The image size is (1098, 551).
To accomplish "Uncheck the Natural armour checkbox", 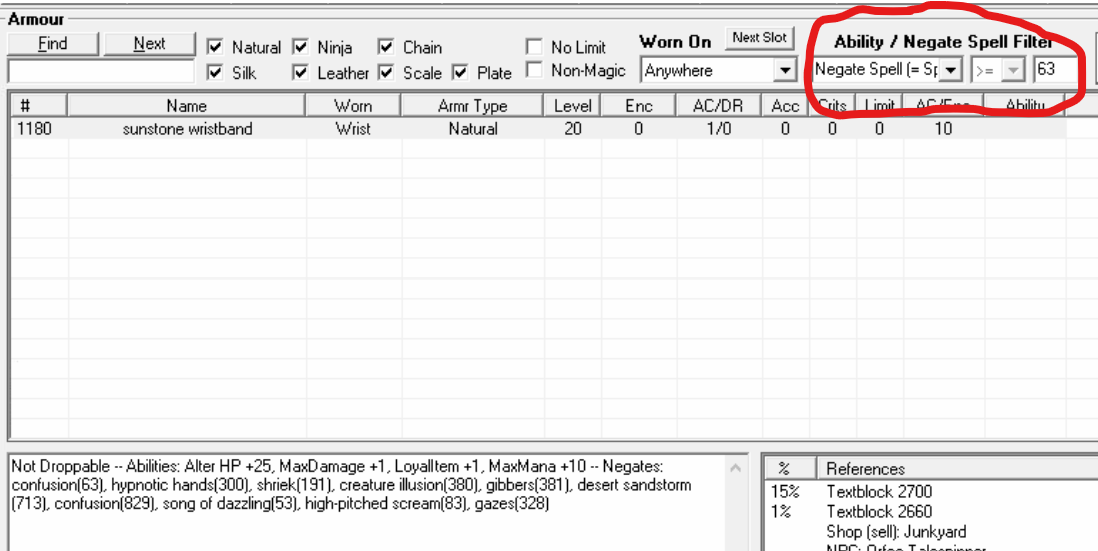I will pyautogui.click(x=215, y=47).
